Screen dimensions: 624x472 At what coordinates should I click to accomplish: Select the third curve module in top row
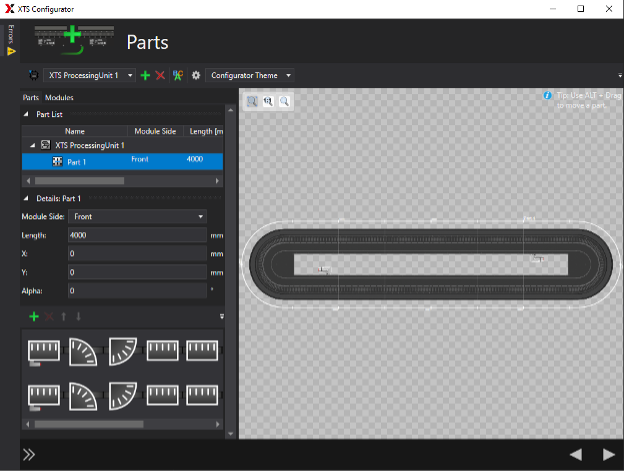pyautogui.click(x=123, y=351)
